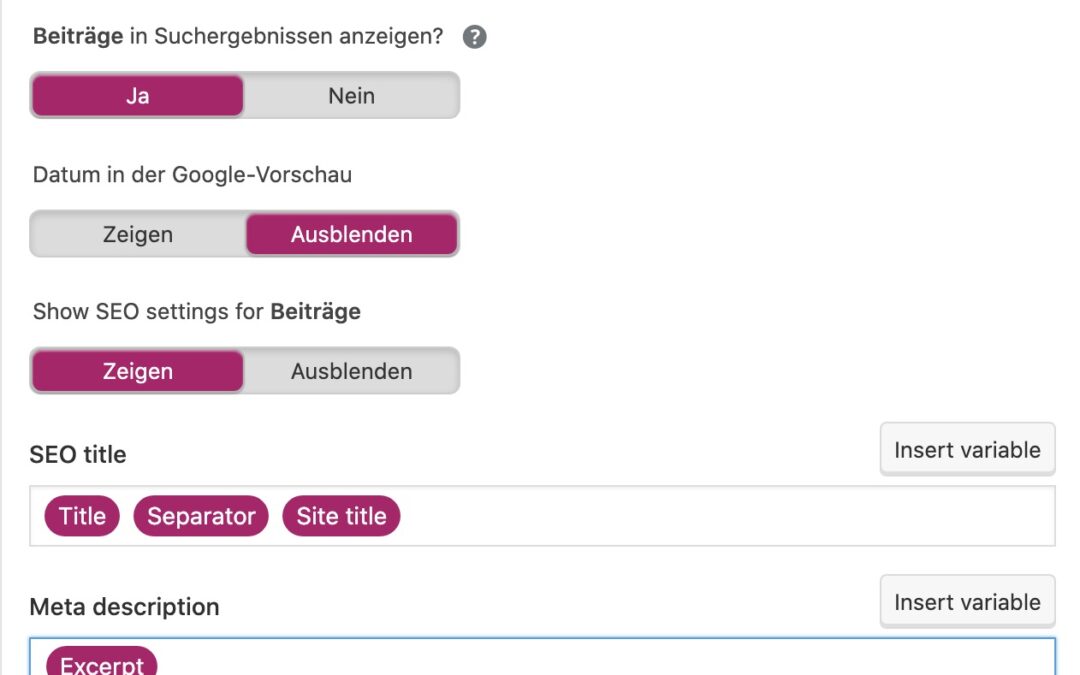Image resolution: width=1080 pixels, height=675 pixels.
Task: Set Show SEO settings for Beiträge to Ausblenden
Action: (x=351, y=371)
